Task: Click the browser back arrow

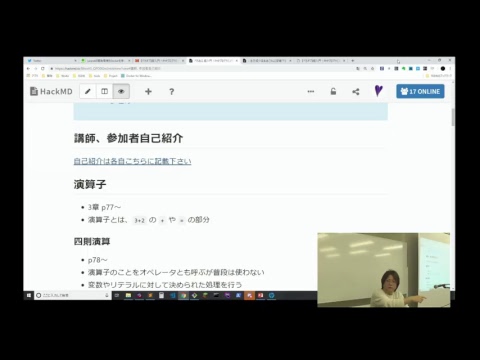Action: point(28,68)
